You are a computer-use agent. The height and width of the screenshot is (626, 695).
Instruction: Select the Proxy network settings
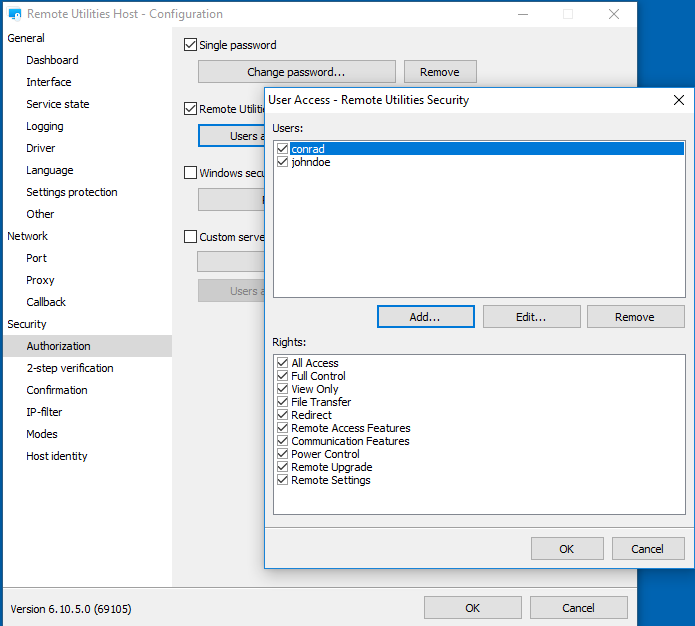coord(40,280)
